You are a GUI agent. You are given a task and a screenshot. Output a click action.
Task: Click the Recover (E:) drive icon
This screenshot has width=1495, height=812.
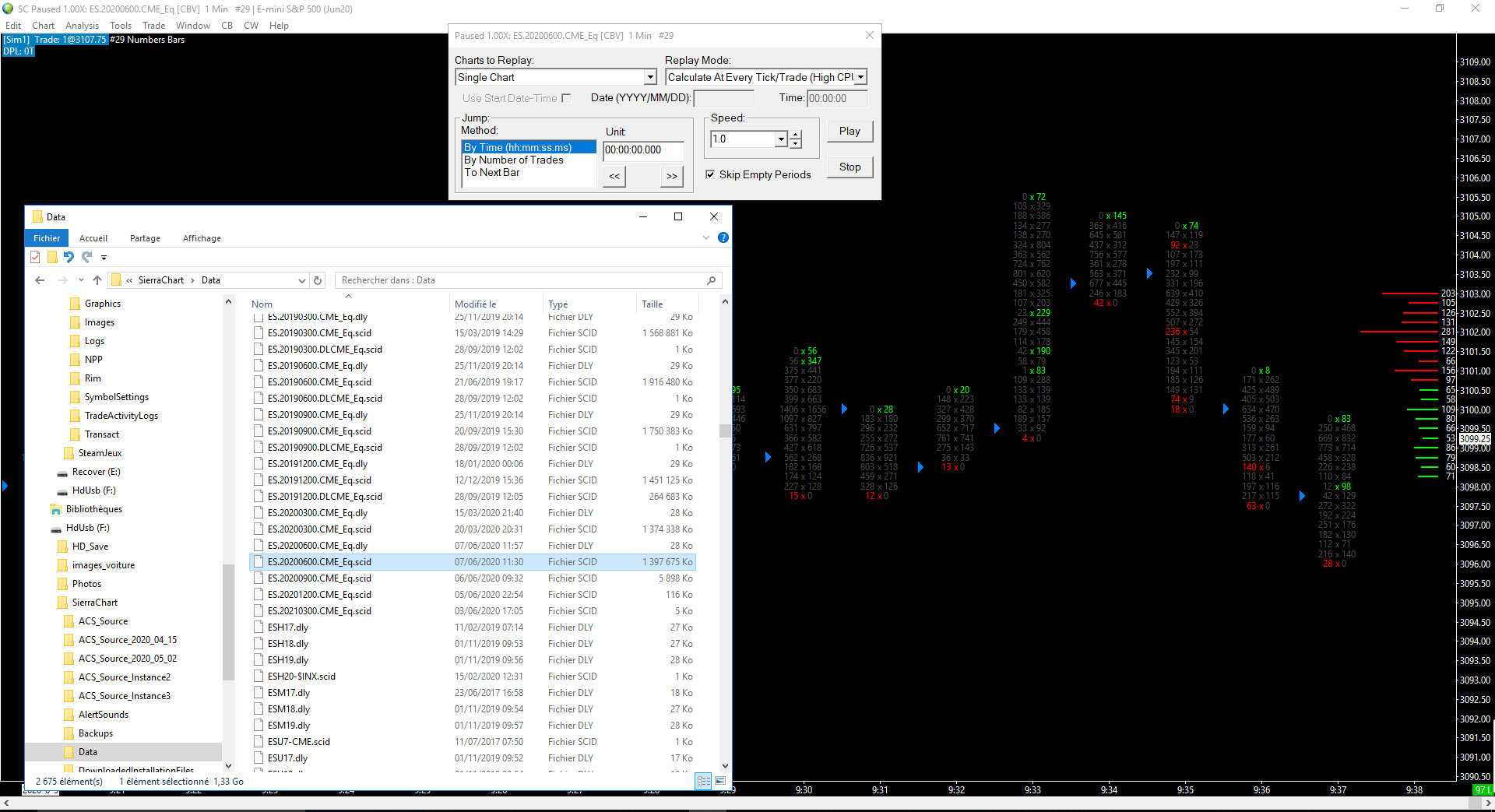tap(62, 473)
